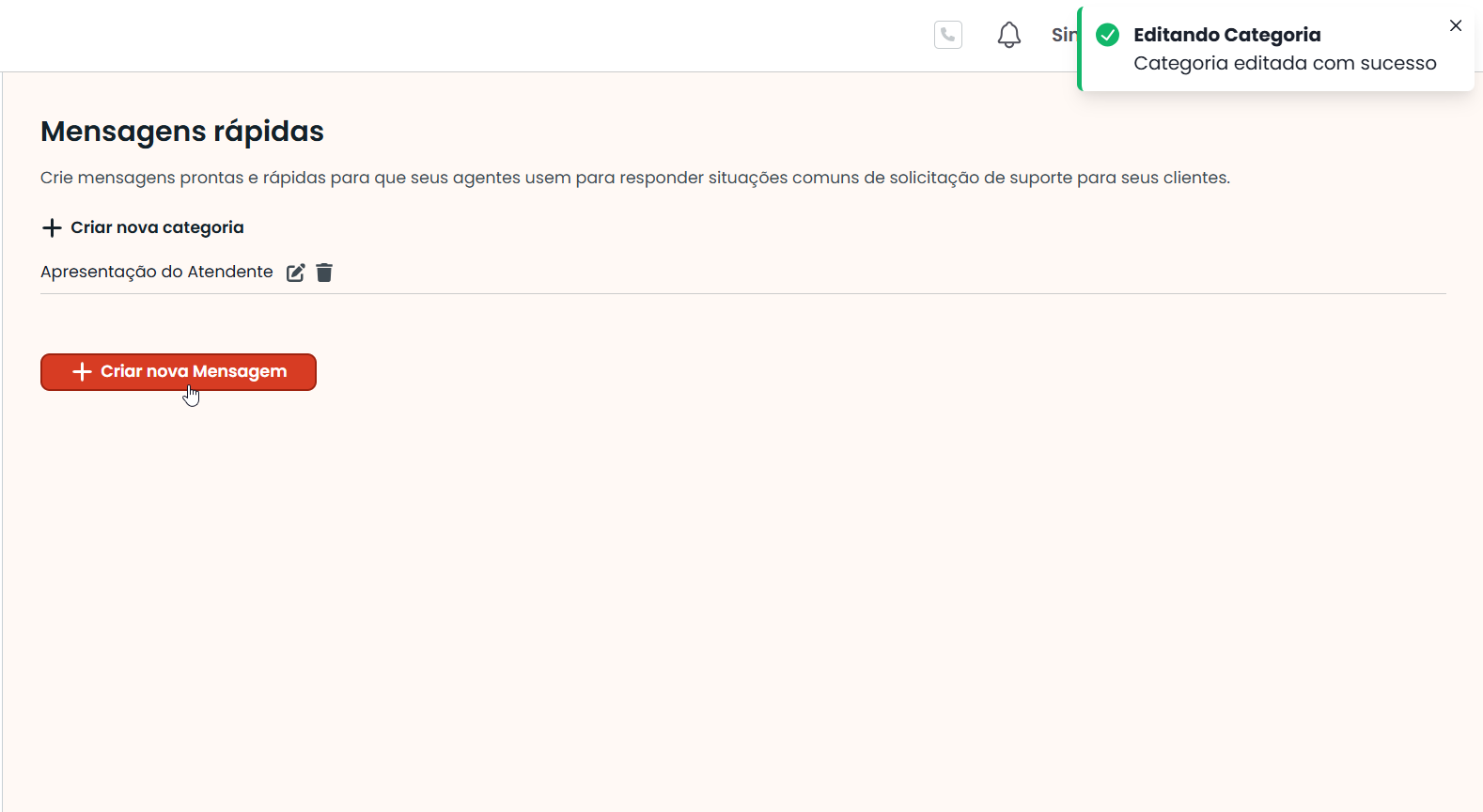Screen dimensions: 1483x812
Task: Dismiss the Editando Categoria toast
Action: [x=1455, y=25]
